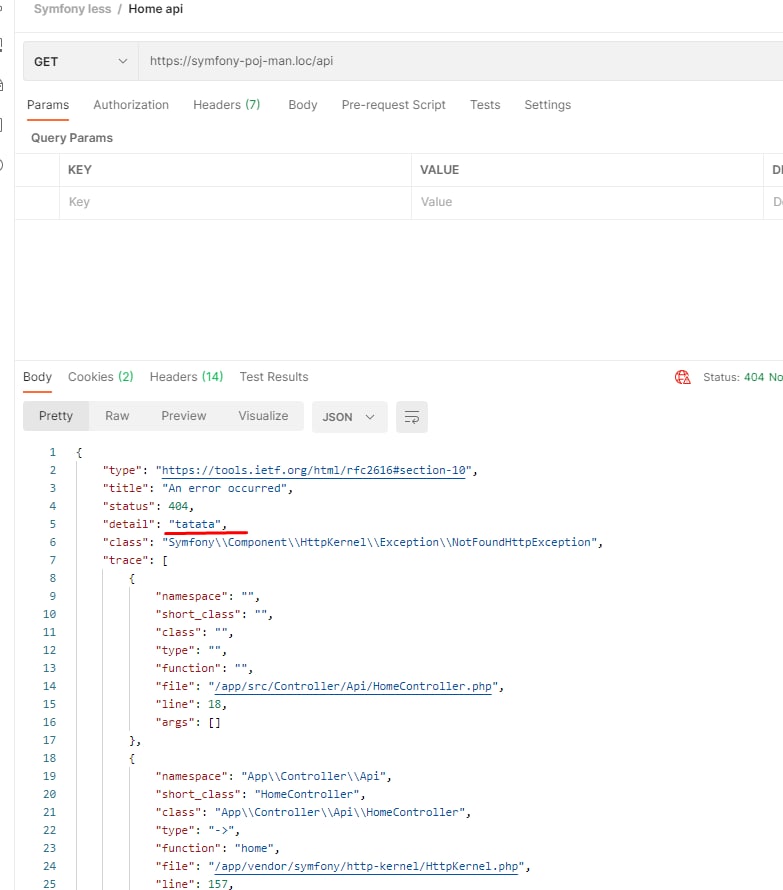Viewport: 783px width, 890px height.
Task: Switch response view to Raw
Action: [x=117, y=416]
